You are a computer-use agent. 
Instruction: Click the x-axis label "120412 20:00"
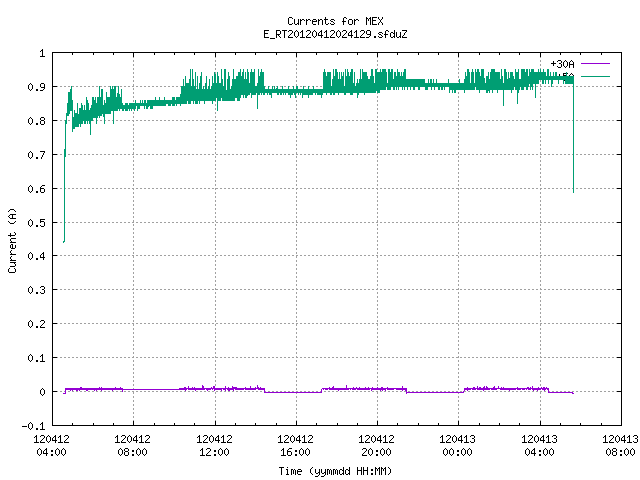(x=376, y=445)
